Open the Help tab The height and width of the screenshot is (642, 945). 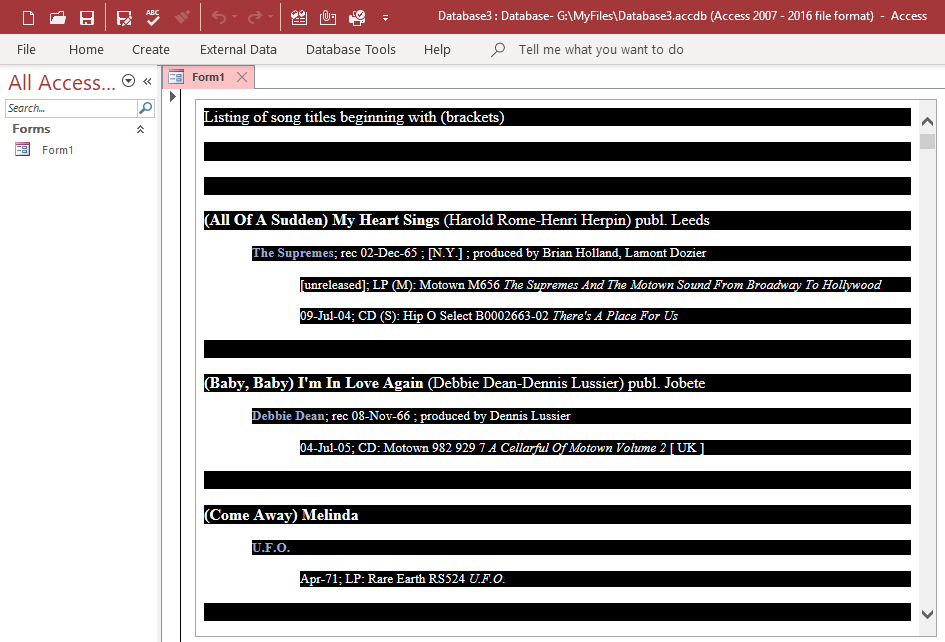437,49
